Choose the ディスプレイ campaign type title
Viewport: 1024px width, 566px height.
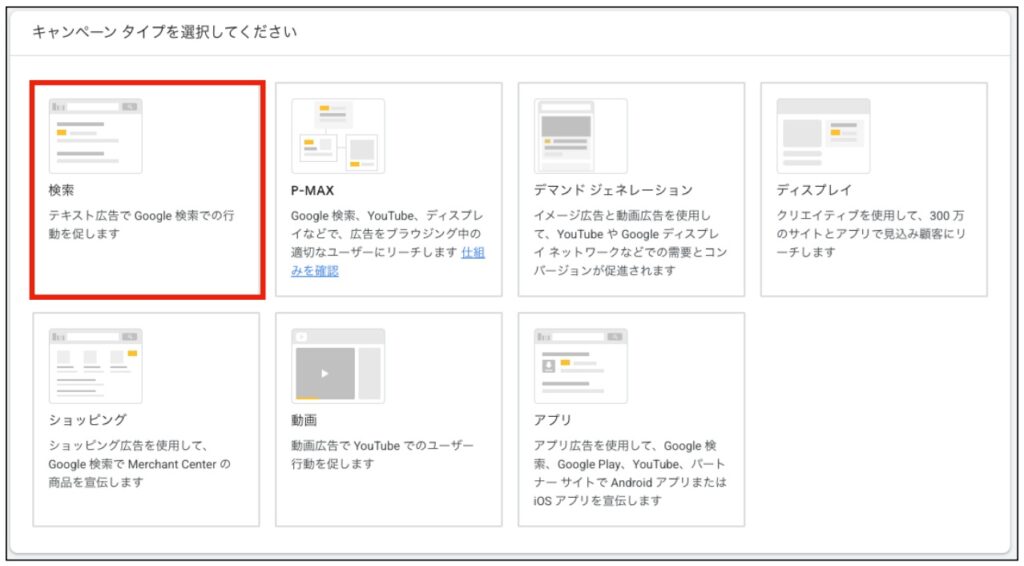point(814,190)
